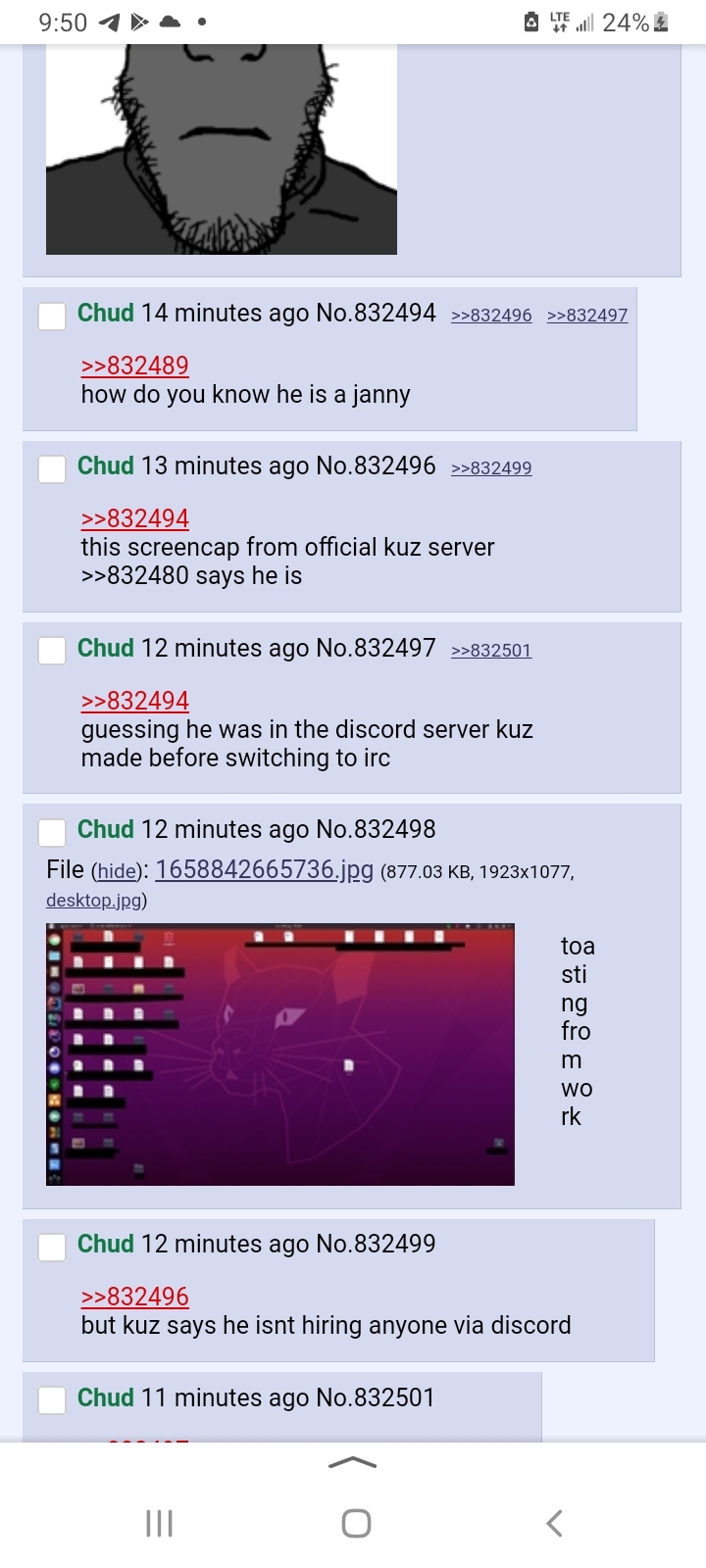Open backlink >>832501 on post 832497
Viewport: 706px width, 1568px height.
tap(491, 650)
